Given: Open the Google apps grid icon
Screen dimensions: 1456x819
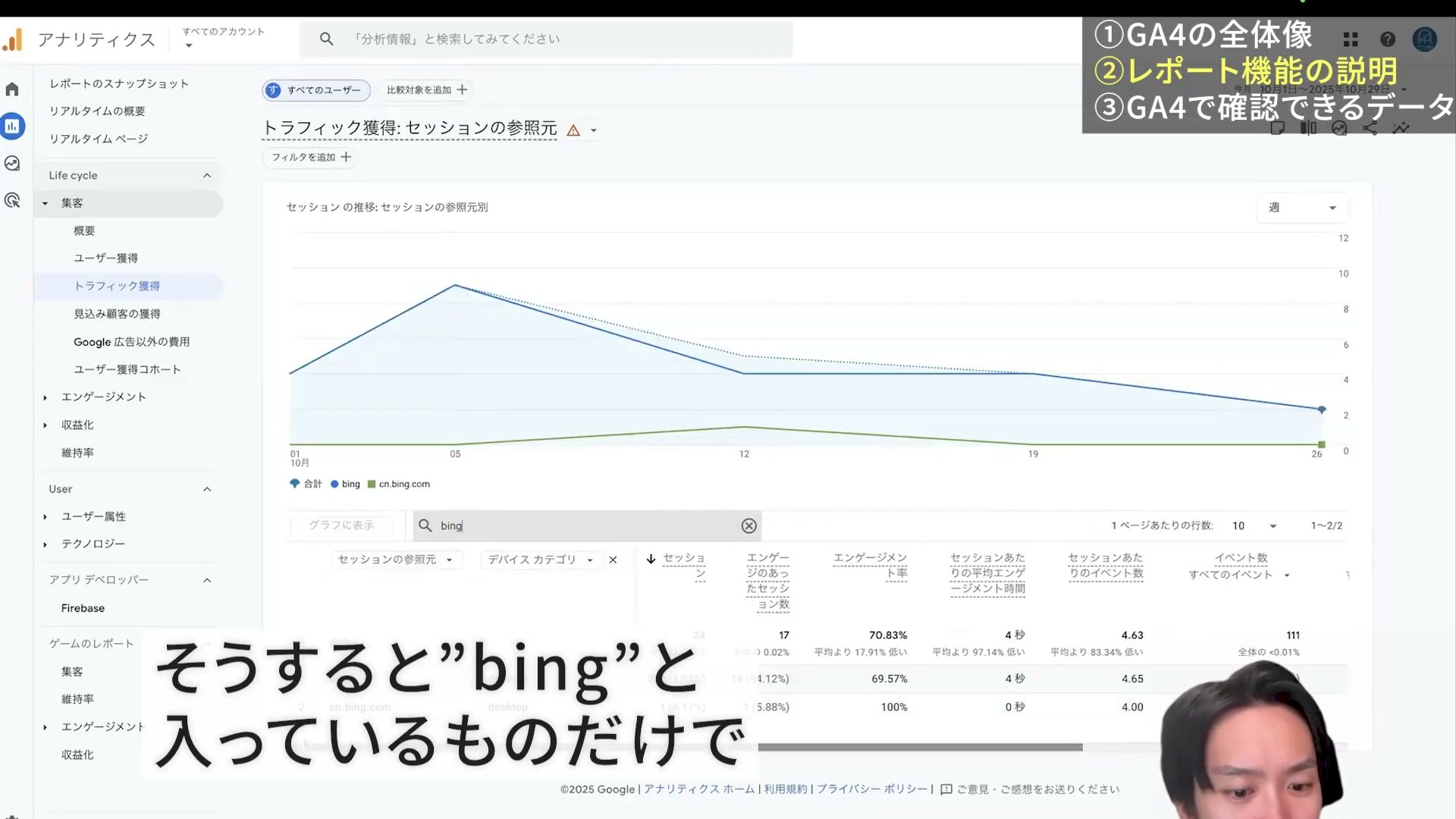Looking at the screenshot, I should pyautogui.click(x=1351, y=39).
